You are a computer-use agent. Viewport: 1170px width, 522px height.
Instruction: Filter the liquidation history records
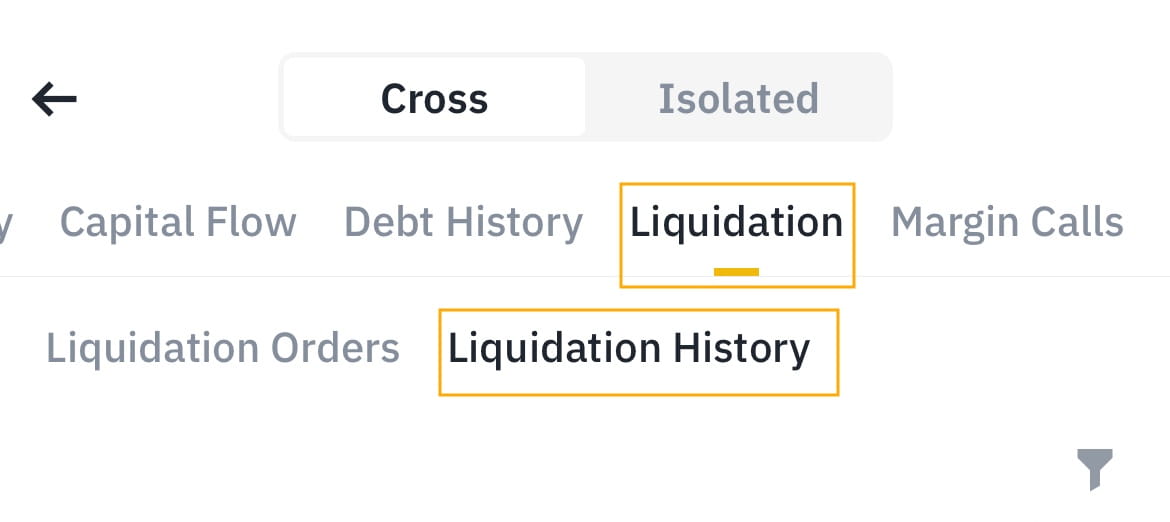pyautogui.click(x=1094, y=469)
